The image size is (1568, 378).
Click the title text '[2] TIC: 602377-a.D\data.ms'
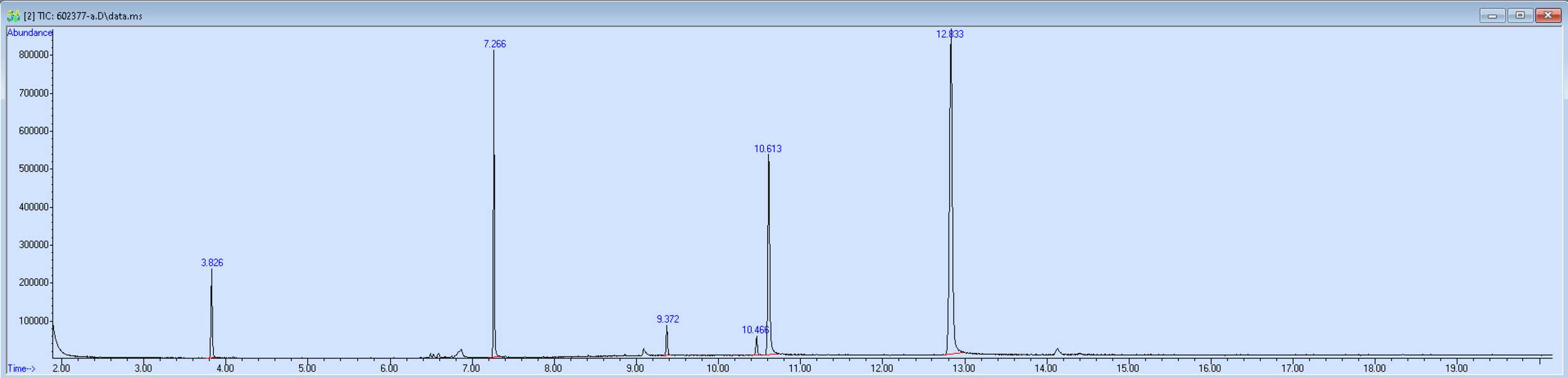point(83,16)
